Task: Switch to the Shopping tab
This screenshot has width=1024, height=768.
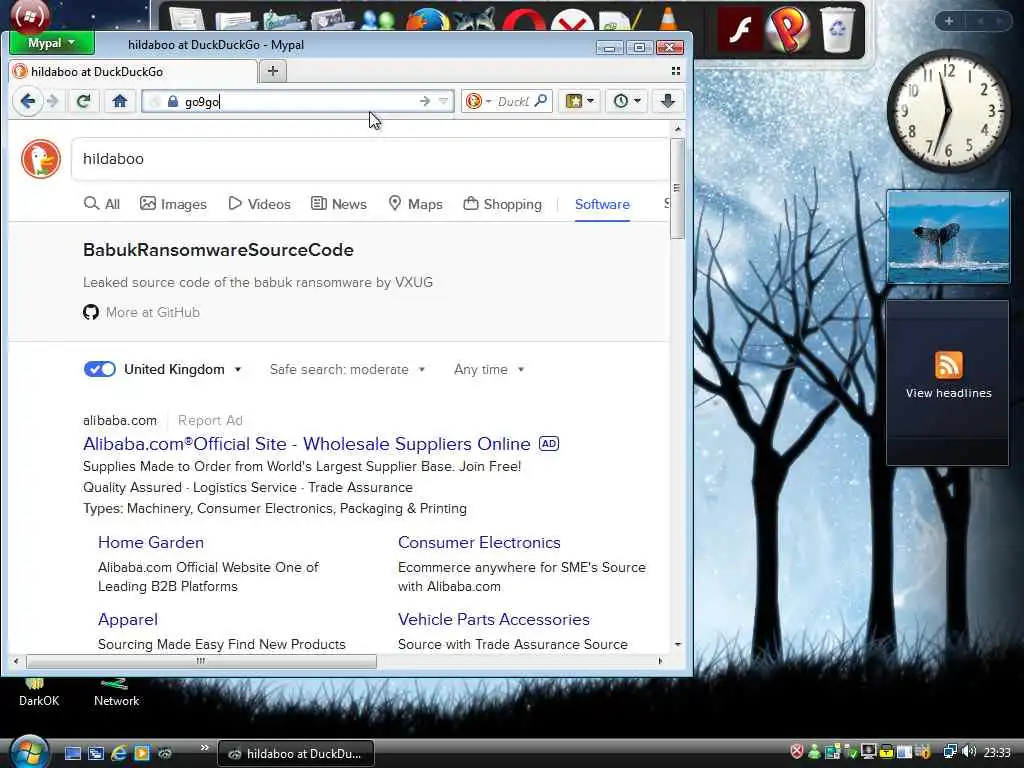Action: (x=502, y=204)
